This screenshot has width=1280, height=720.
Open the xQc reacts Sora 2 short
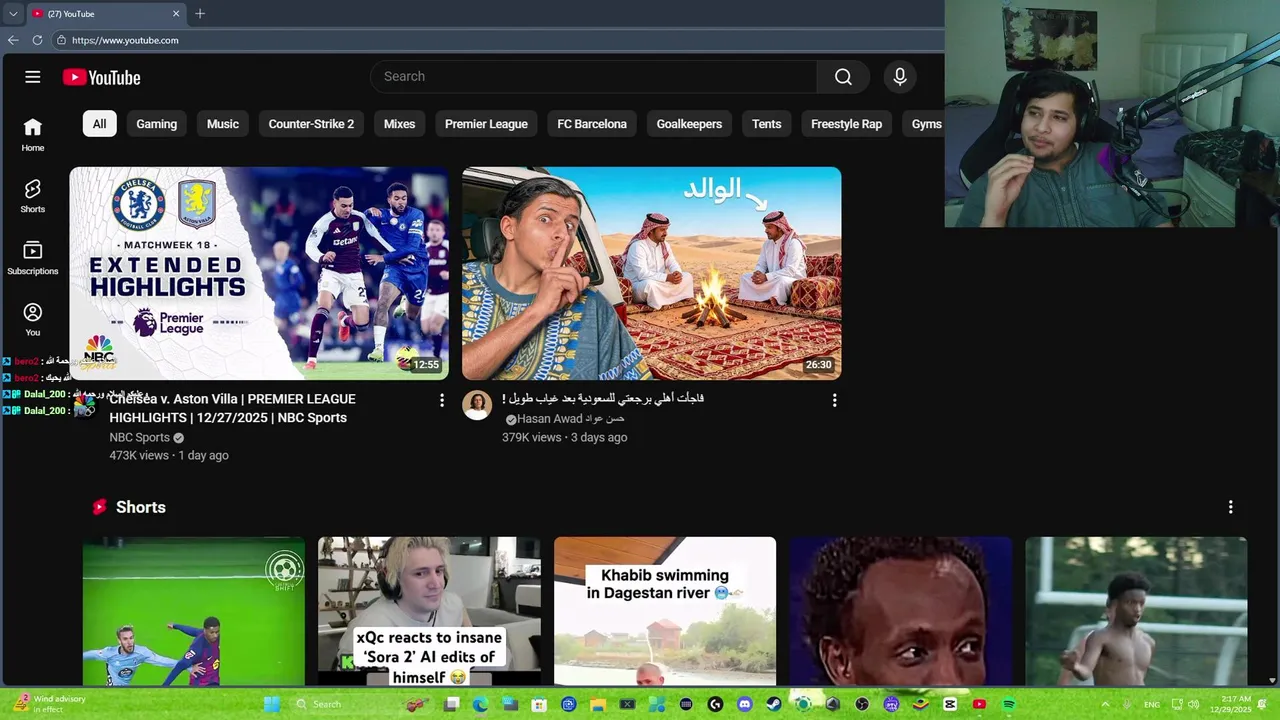(429, 611)
